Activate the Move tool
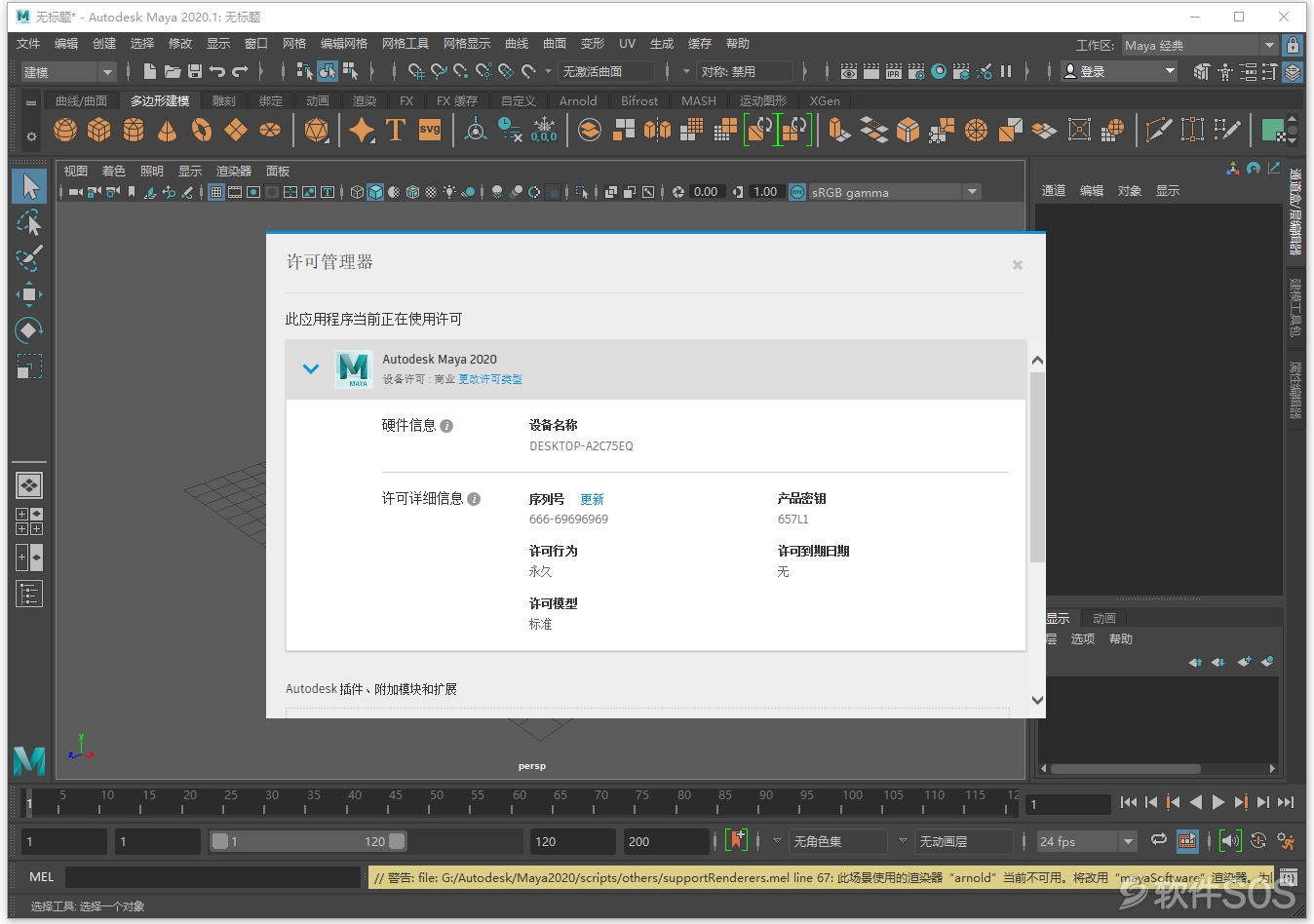 click(x=29, y=294)
